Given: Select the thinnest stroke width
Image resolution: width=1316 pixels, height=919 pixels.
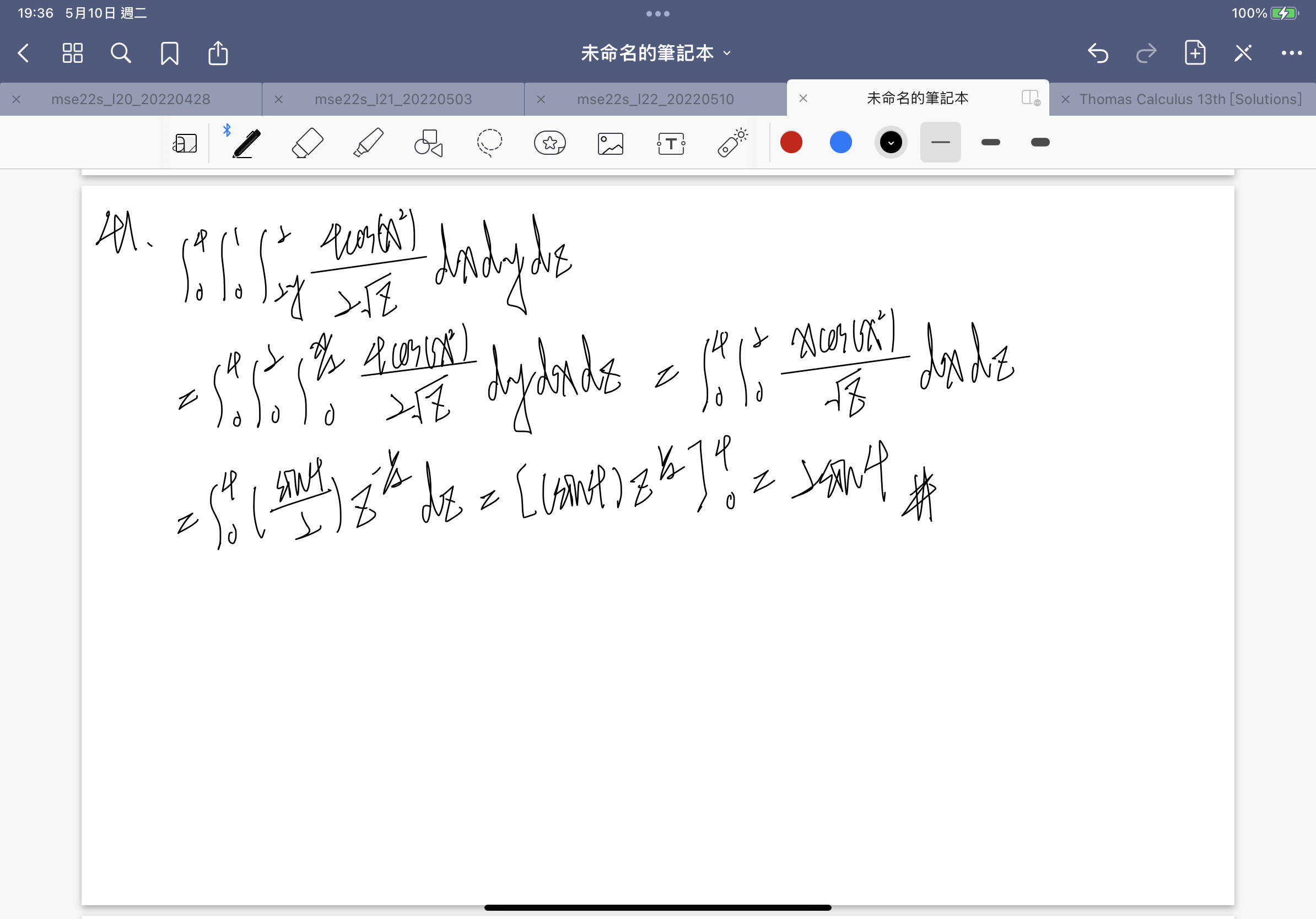Looking at the screenshot, I should [x=940, y=142].
